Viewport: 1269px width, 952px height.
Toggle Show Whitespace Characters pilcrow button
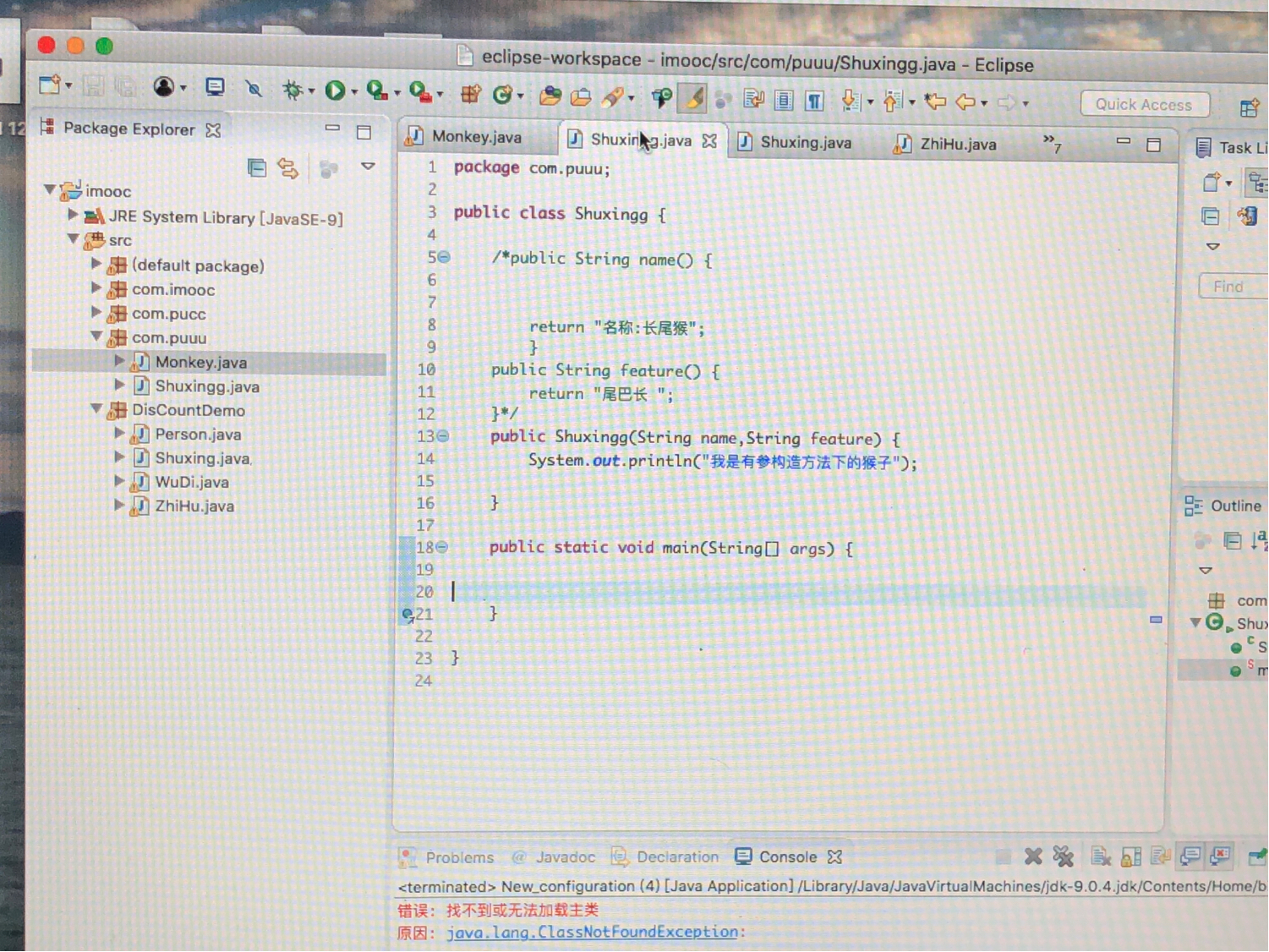coord(814,101)
